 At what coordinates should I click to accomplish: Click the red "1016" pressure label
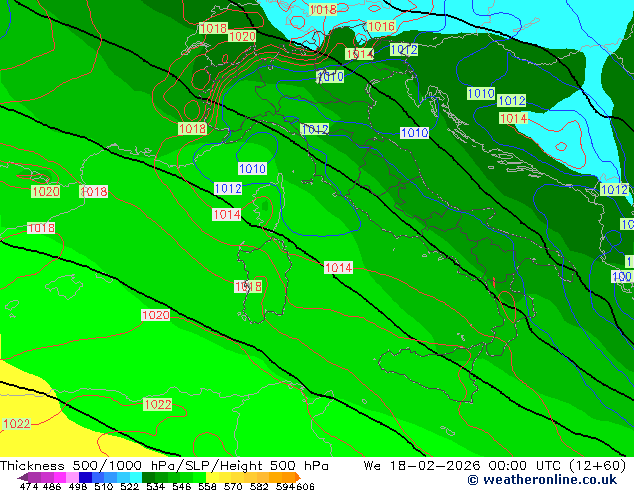(x=381, y=27)
